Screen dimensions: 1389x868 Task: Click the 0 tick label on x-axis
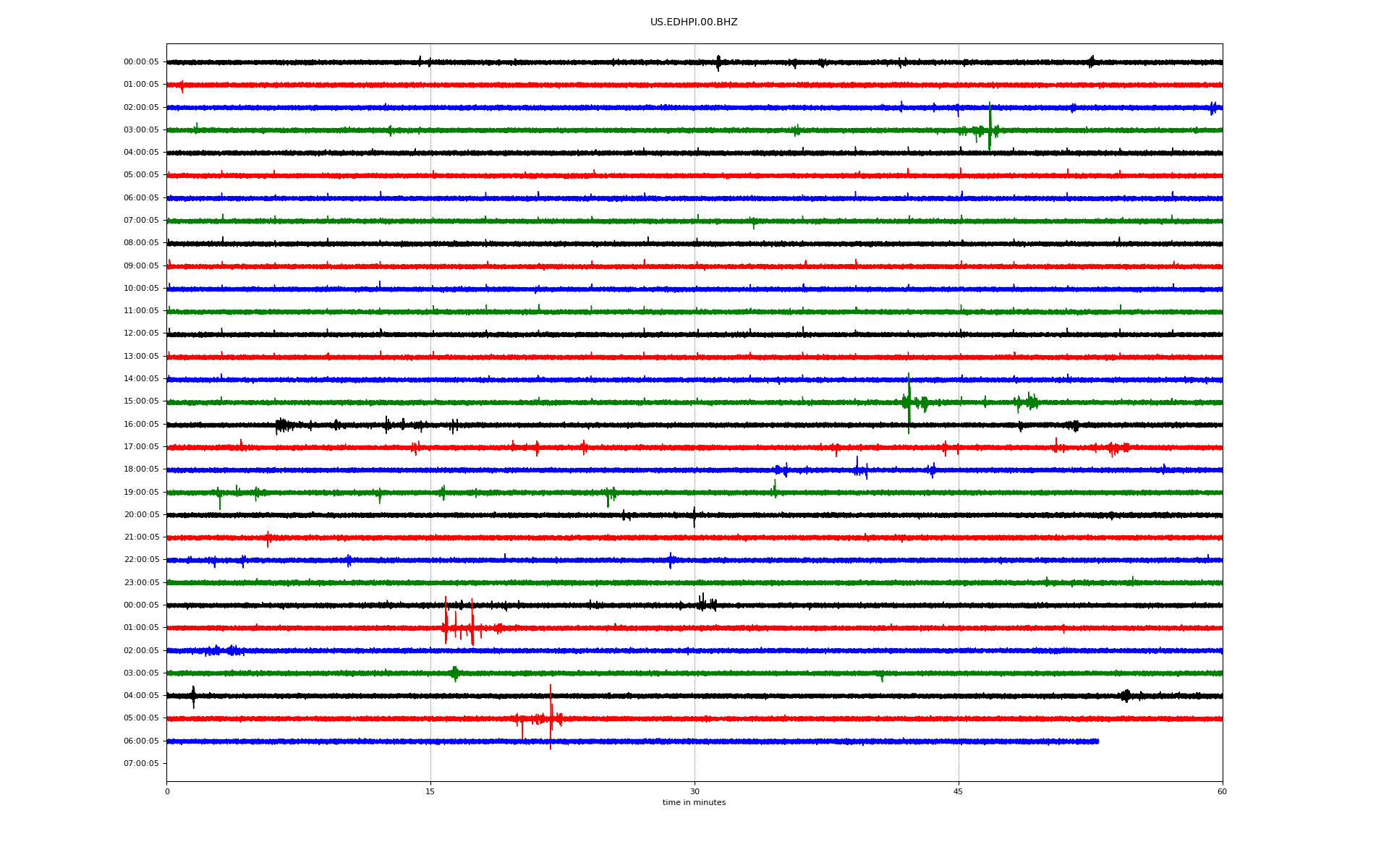coord(167,791)
